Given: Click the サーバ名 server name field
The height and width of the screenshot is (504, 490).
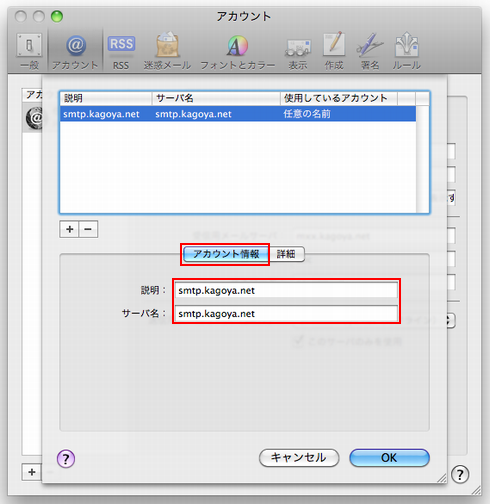Looking at the screenshot, I should [x=286, y=314].
